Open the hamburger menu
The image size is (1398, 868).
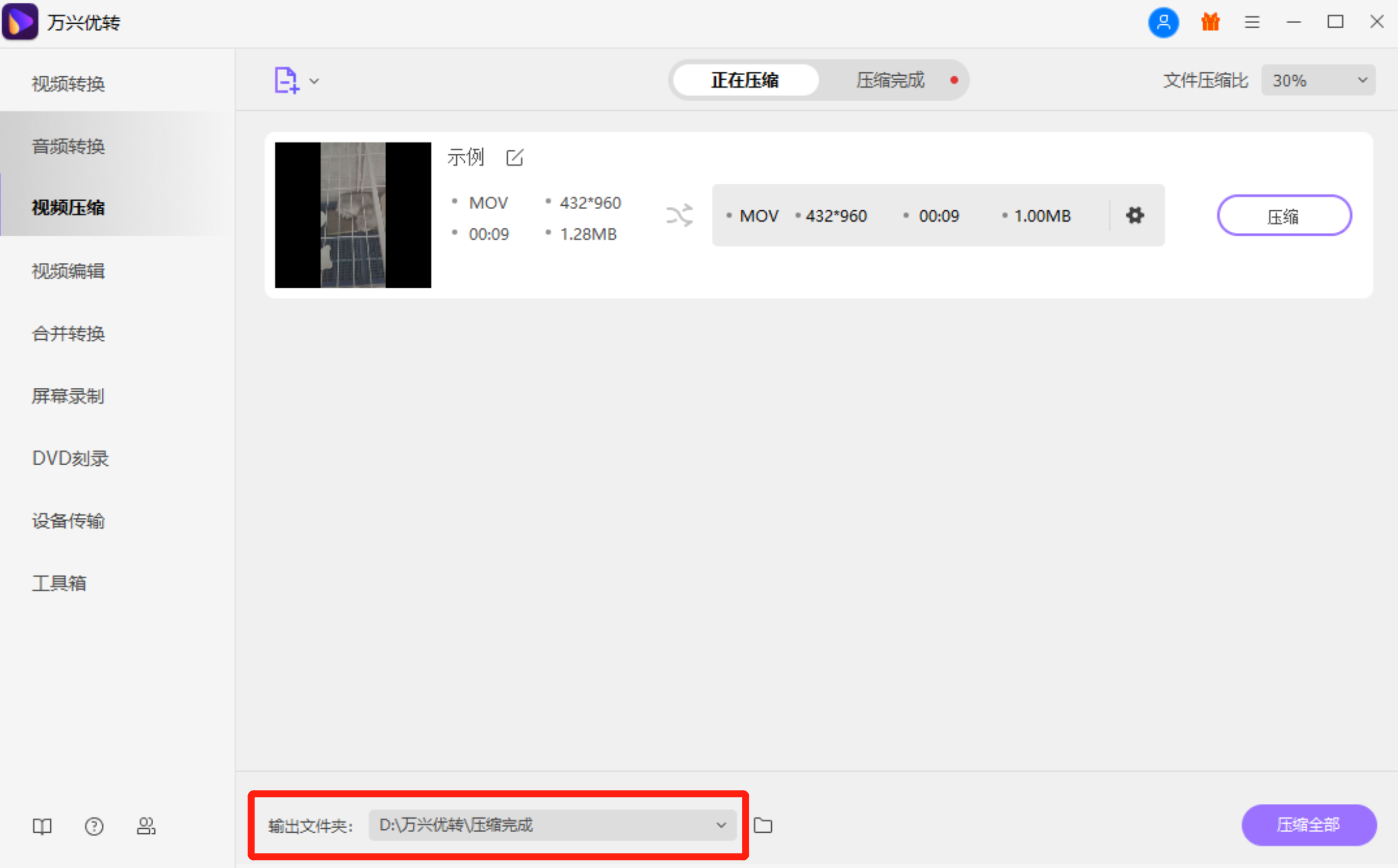pyautogui.click(x=1252, y=22)
